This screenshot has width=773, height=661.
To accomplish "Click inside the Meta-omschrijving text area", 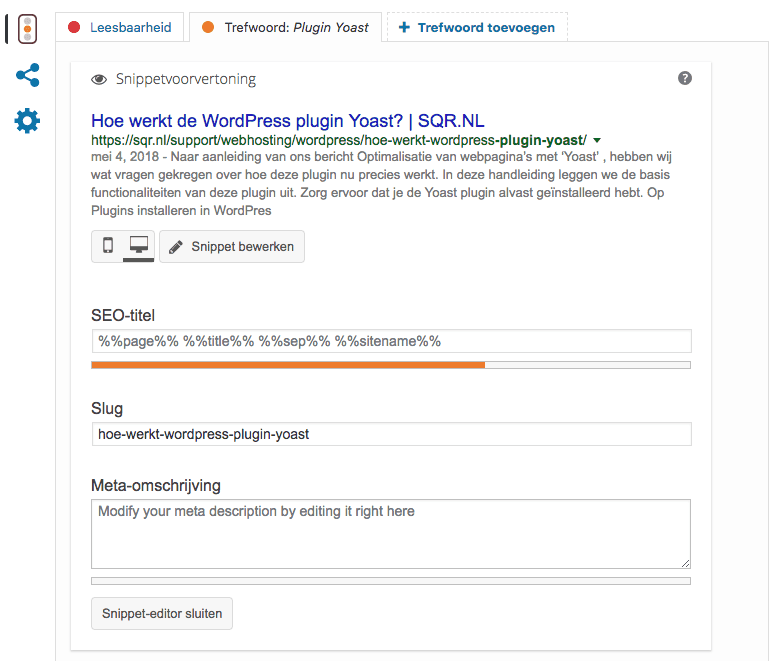I will tap(390, 534).
